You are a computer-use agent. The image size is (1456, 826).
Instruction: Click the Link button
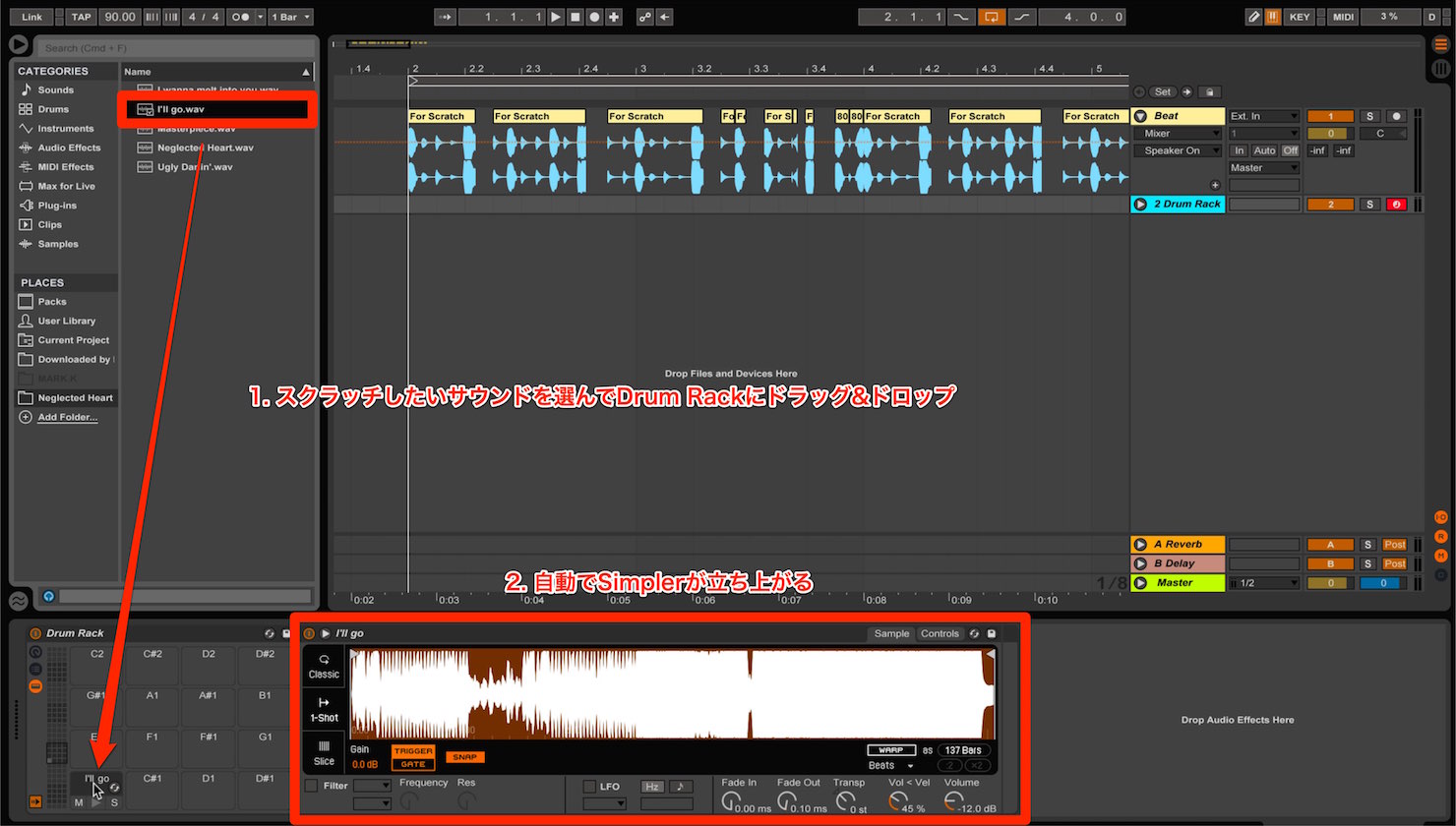[31, 17]
